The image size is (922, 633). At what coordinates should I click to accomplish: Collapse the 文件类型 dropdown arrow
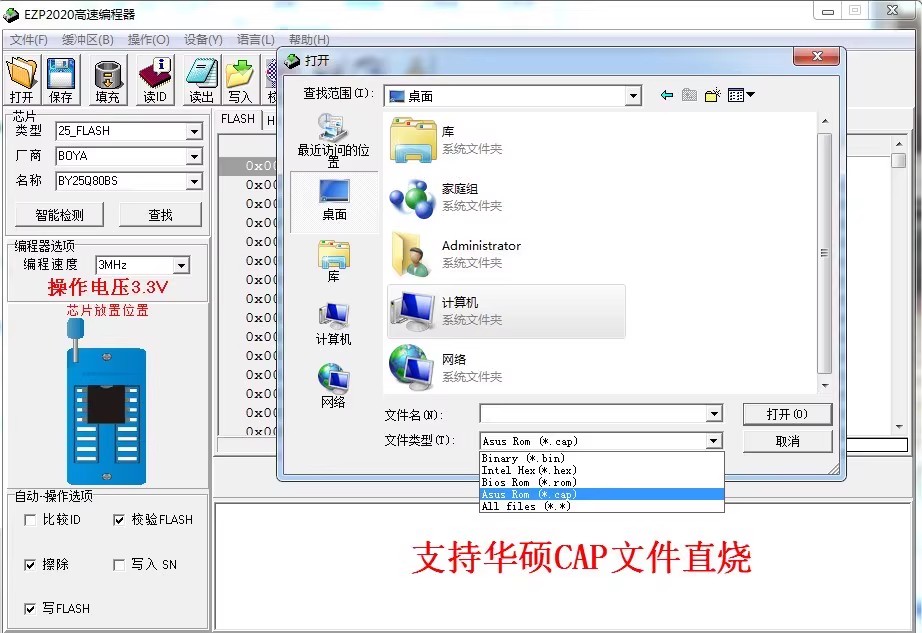[x=713, y=441]
